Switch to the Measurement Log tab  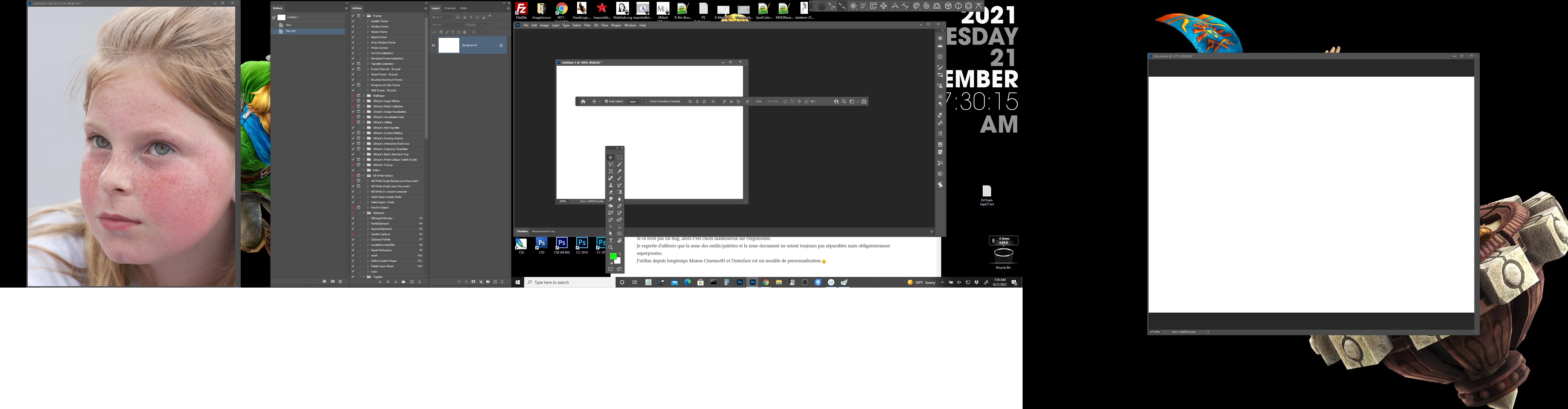tap(543, 231)
